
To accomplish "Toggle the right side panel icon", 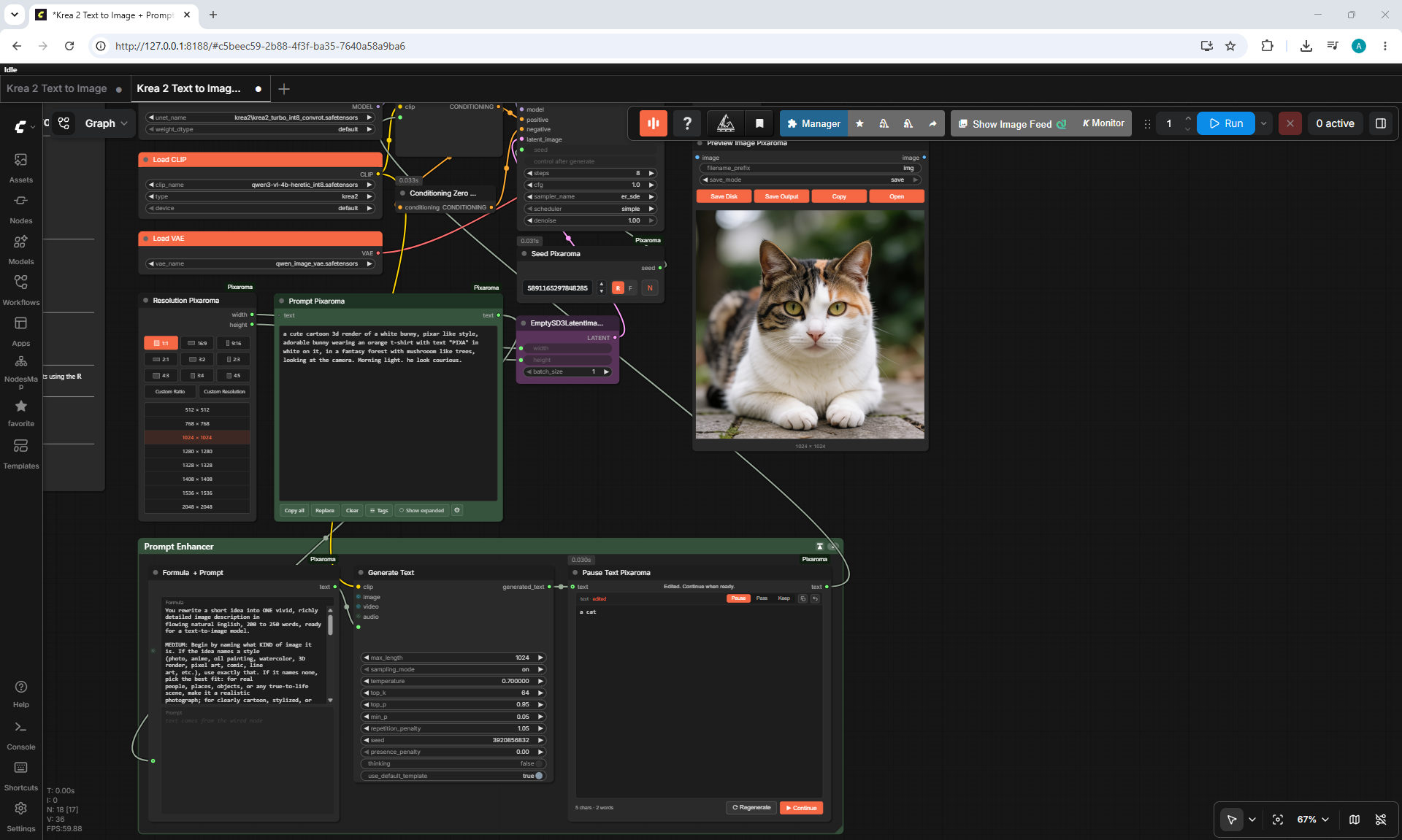I will (1381, 123).
